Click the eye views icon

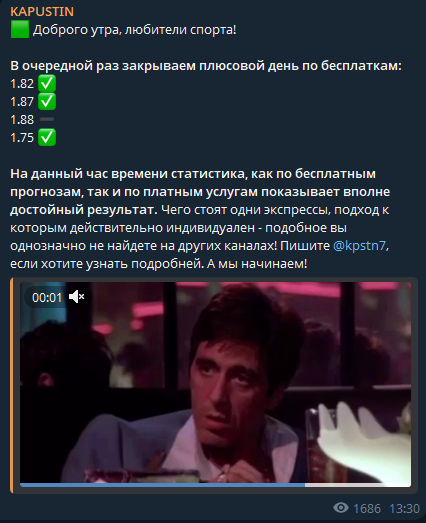[341, 508]
